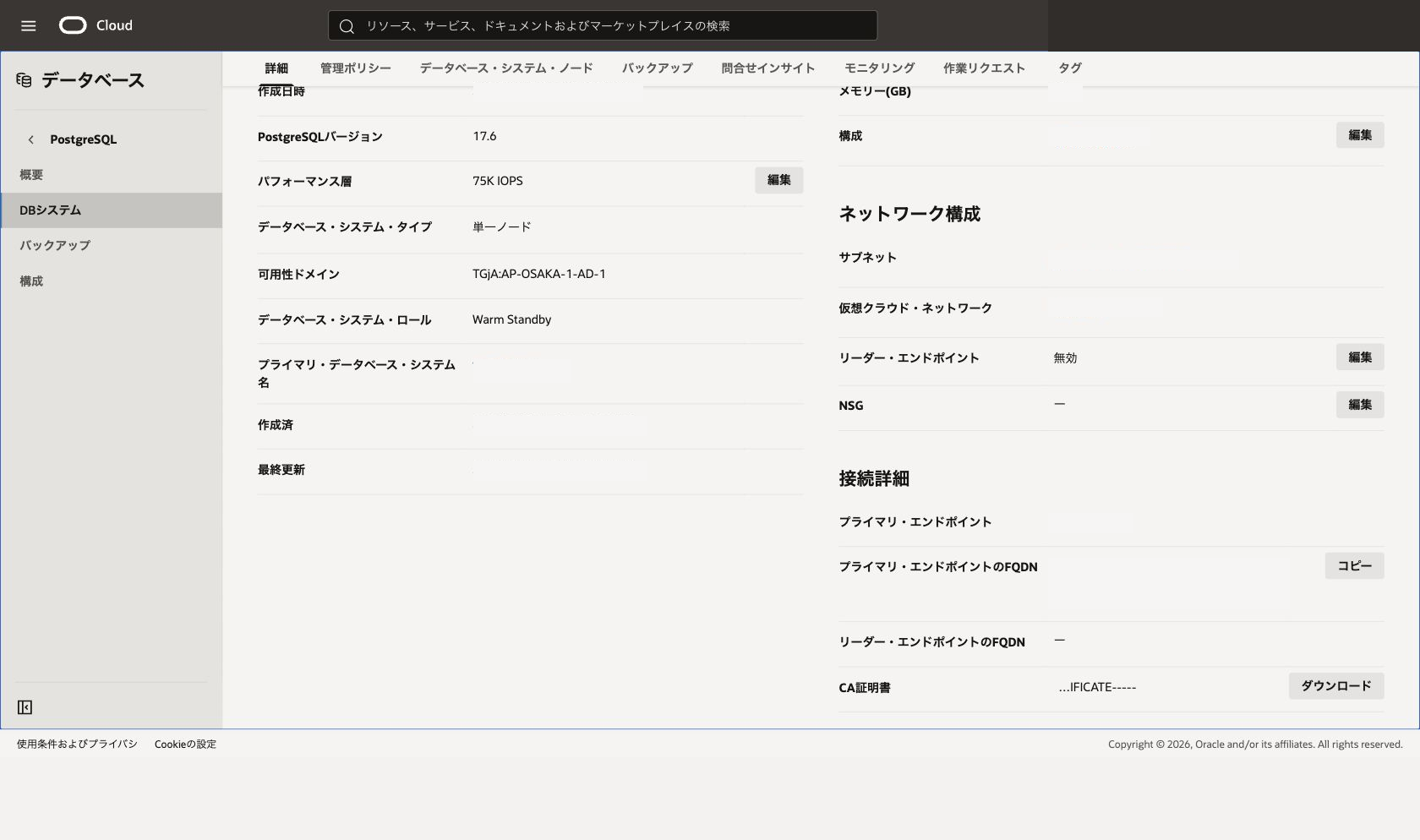
Task: Click the Warm Standby role value
Action: click(511, 319)
